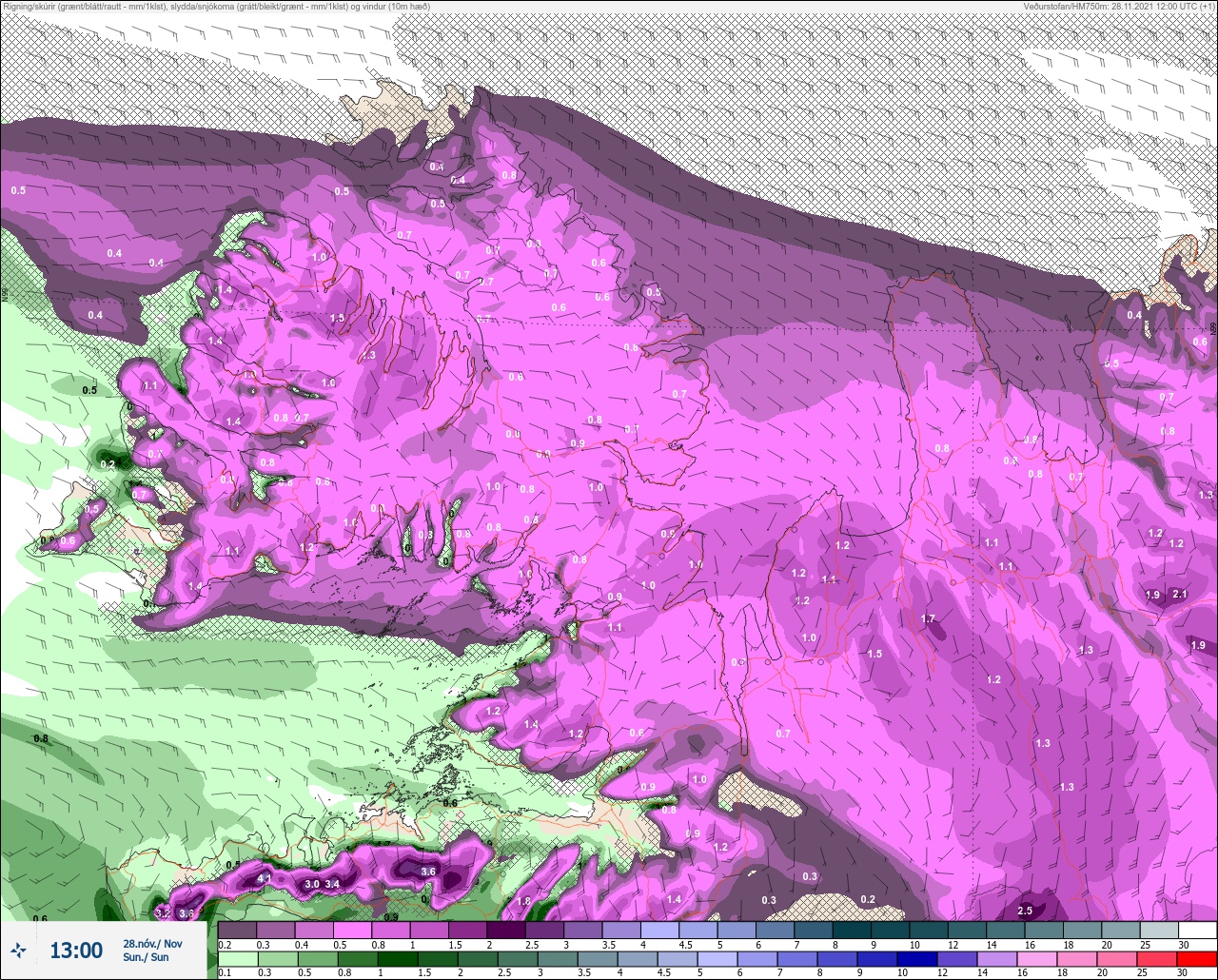Click the date label 28.nóv./ Nov

coord(152,943)
